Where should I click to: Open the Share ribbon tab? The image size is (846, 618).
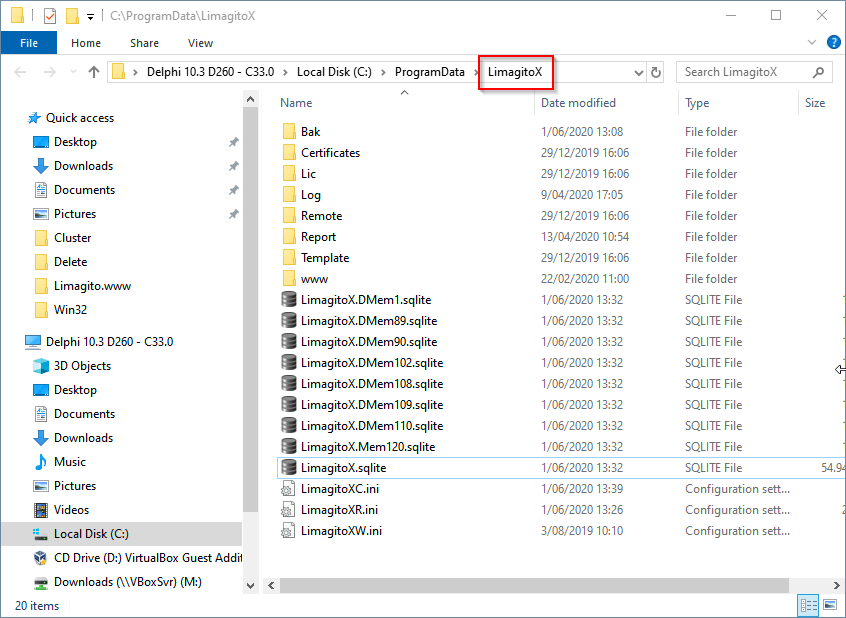click(144, 43)
